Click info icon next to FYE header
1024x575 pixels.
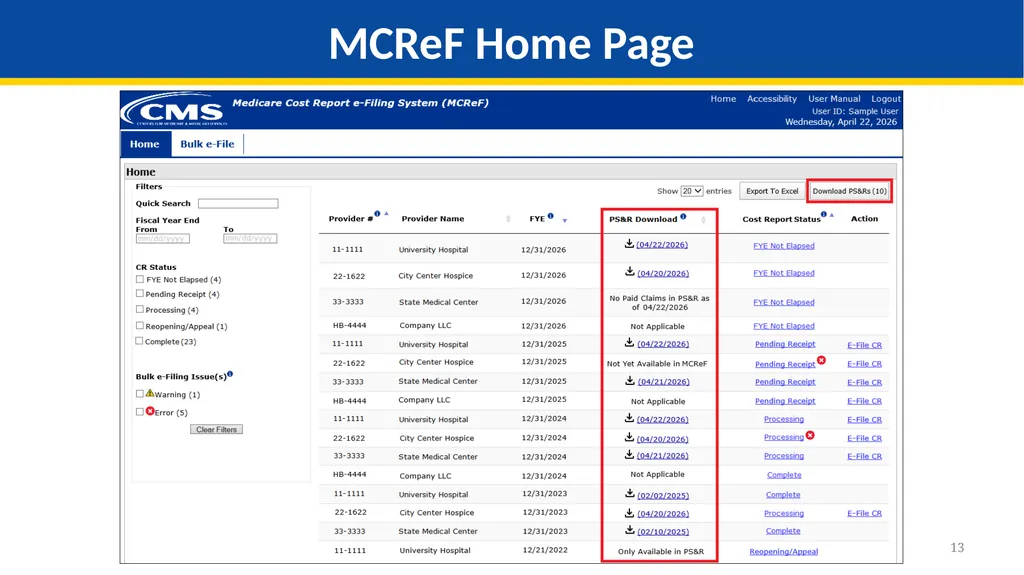pos(551,216)
